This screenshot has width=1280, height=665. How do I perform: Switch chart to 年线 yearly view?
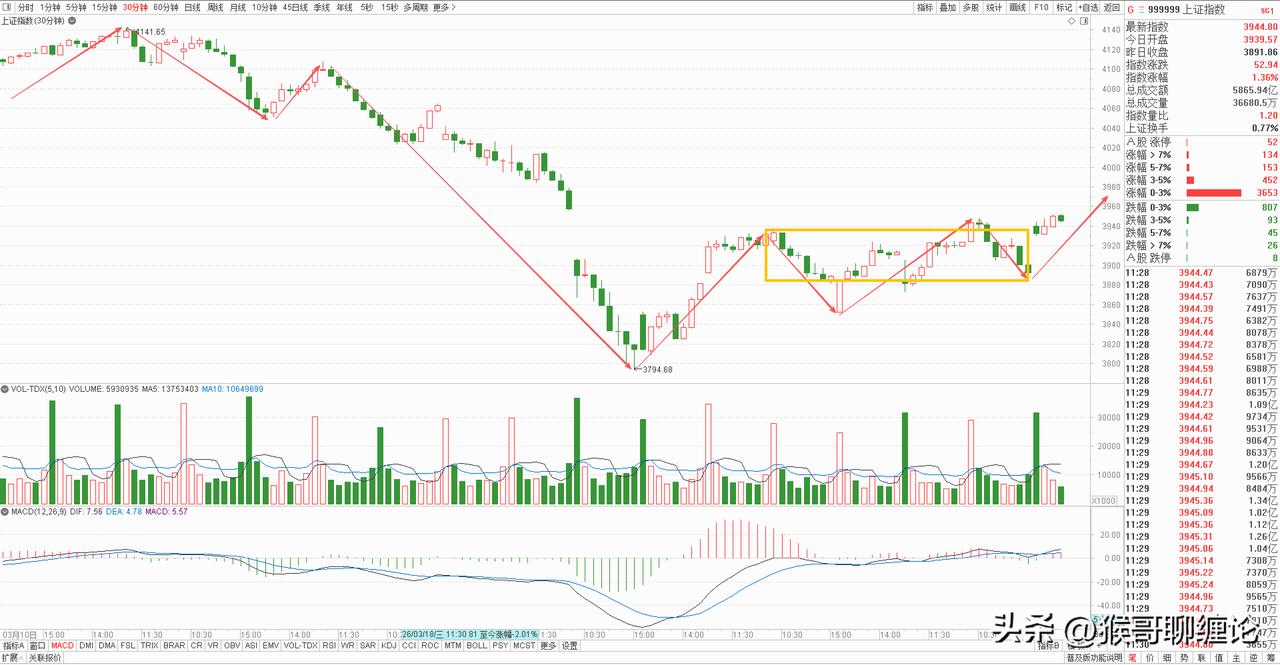(x=344, y=7)
